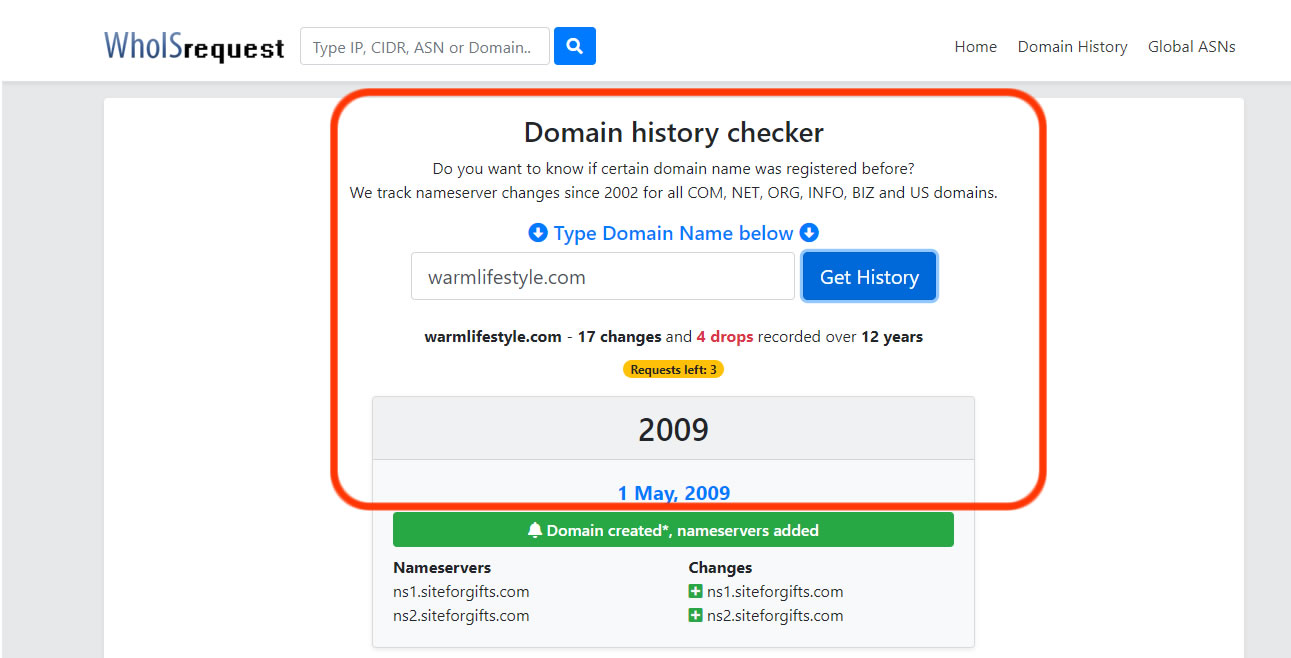Click the '17 changes' text
Screen dimensions: 1291x658
pos(619,337)
